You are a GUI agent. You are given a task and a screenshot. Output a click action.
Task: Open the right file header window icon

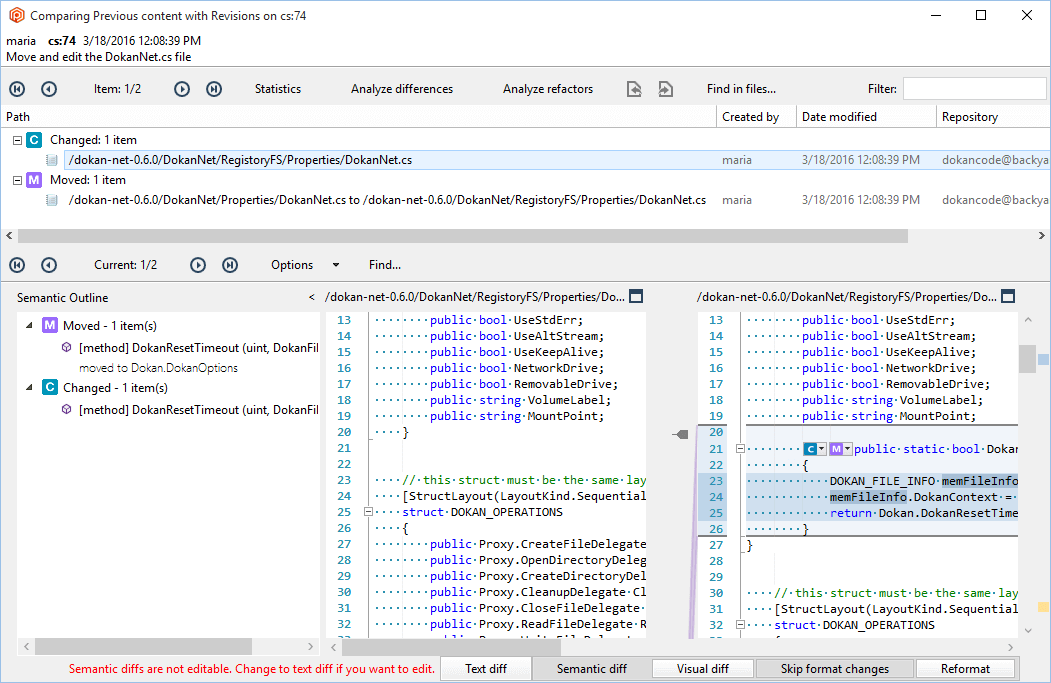(1008, 296)
